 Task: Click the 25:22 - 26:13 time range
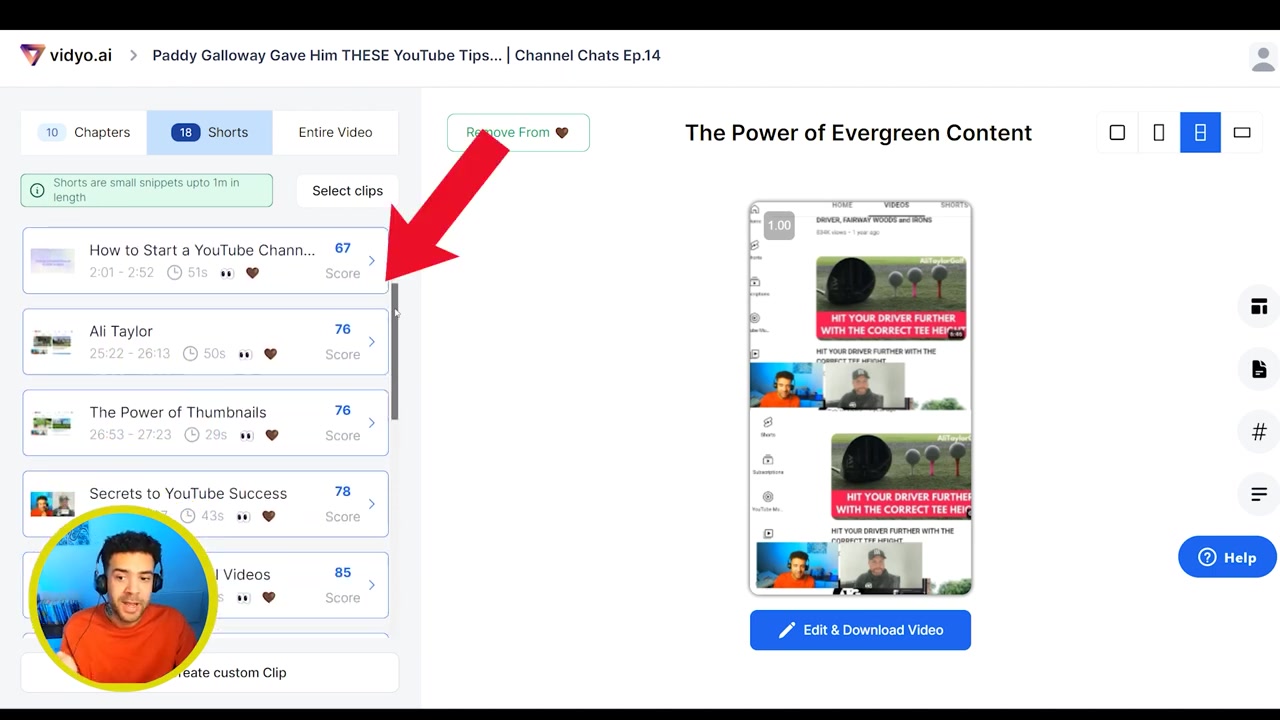click(x=130, y=354)
